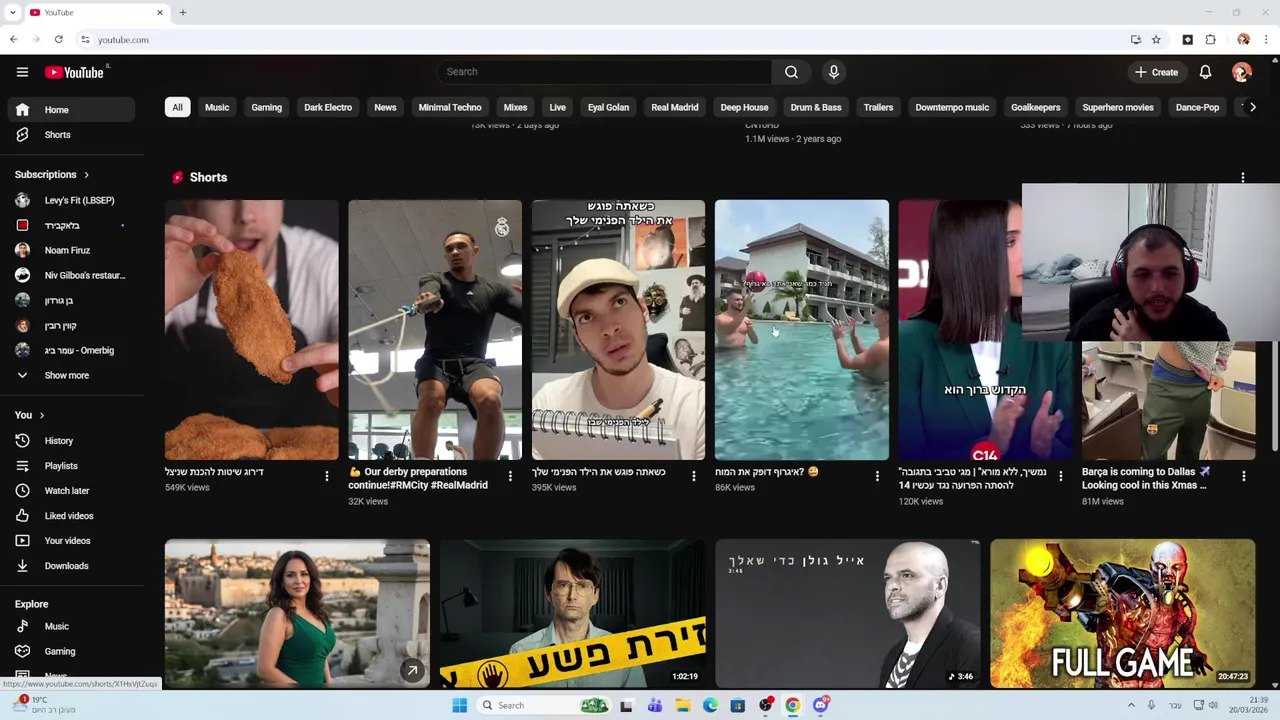Expand the Subscriptions section arrow

(86, 175)
